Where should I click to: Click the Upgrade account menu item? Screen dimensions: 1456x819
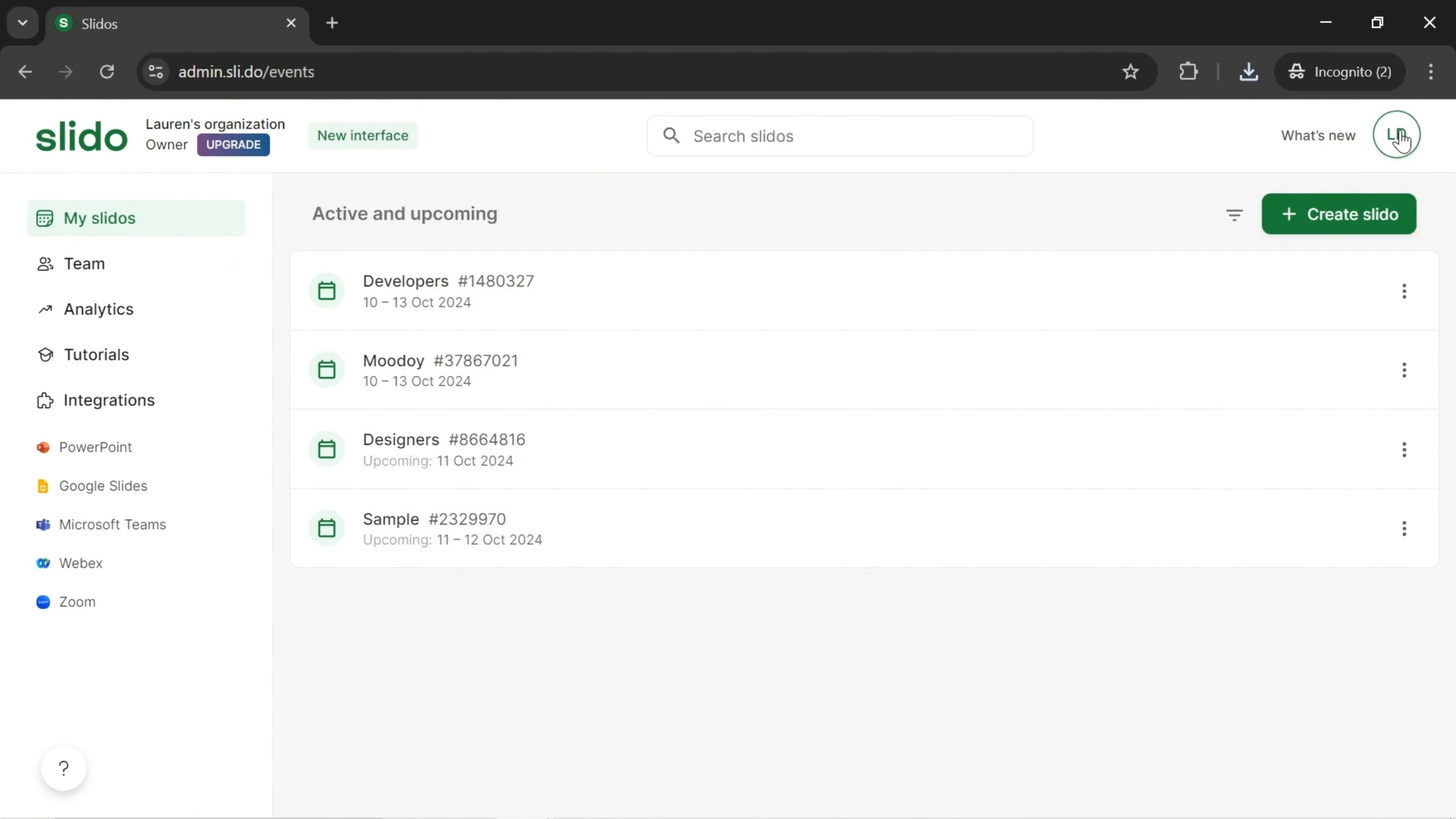(x=234, y=145)
